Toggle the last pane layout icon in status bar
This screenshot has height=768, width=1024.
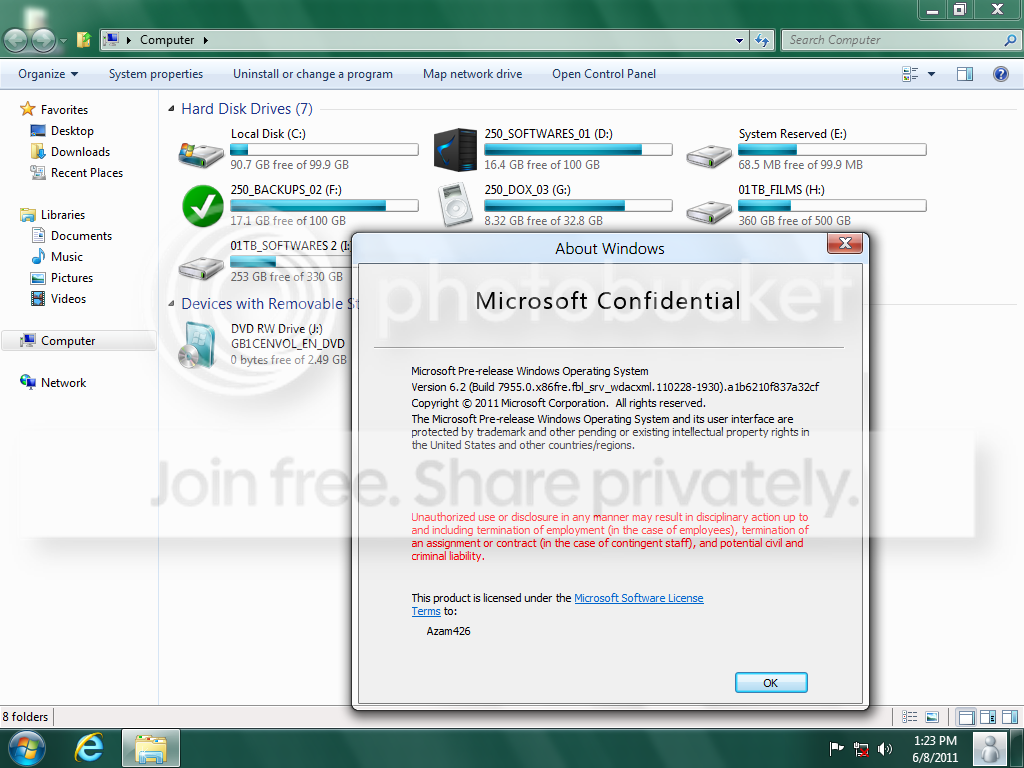(1010, 717)
